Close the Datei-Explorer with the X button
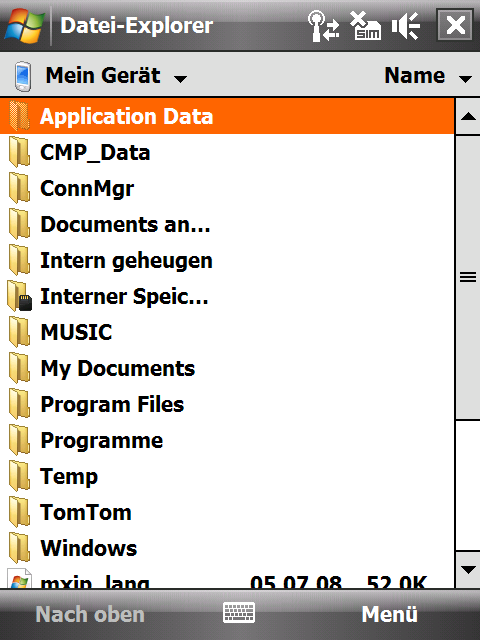The width and height of the screenshot is (480, 640). (x=456, y=25)
